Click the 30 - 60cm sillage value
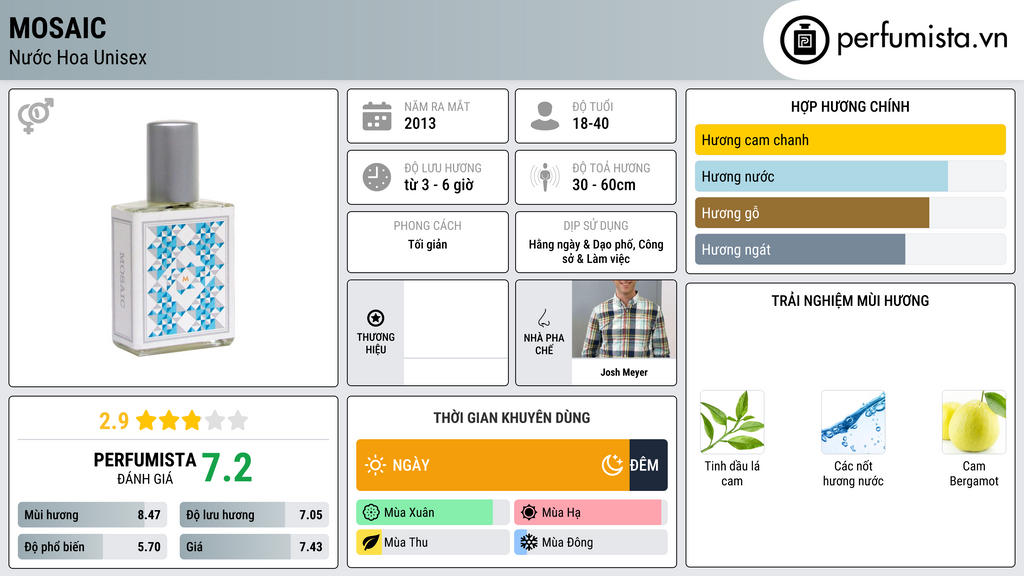 (x=604, y=185)
